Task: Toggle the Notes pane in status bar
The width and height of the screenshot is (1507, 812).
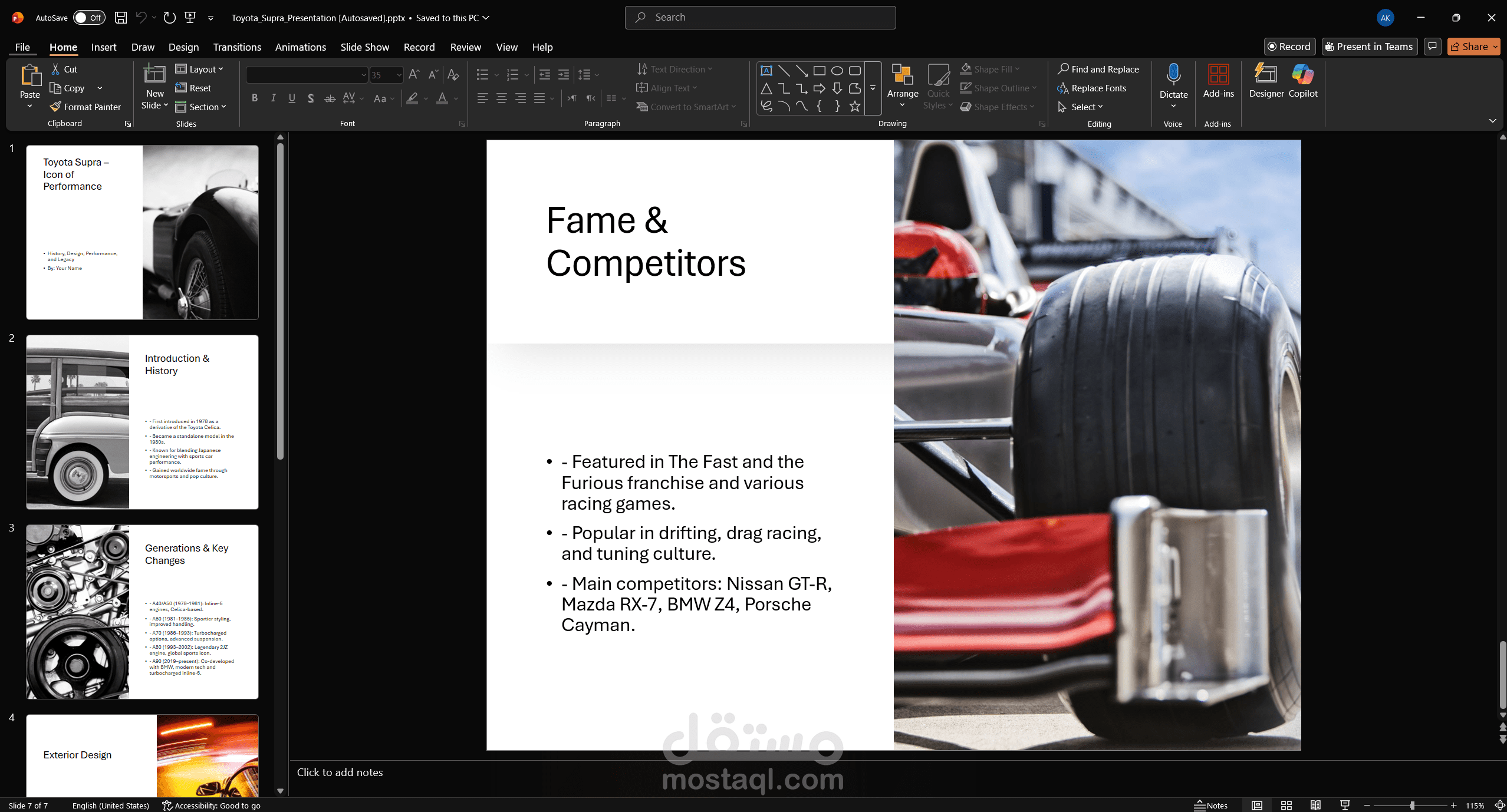Action: pos(1211,806)
